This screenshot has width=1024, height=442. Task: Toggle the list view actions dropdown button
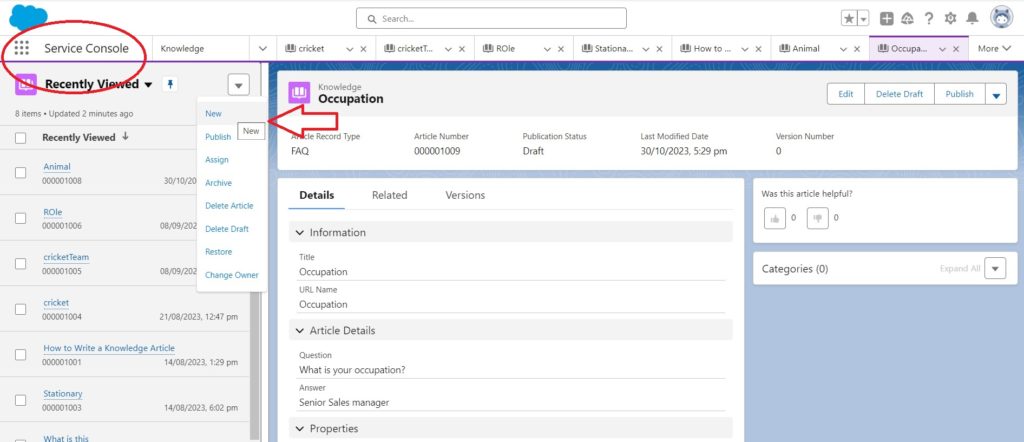(239, 85)
